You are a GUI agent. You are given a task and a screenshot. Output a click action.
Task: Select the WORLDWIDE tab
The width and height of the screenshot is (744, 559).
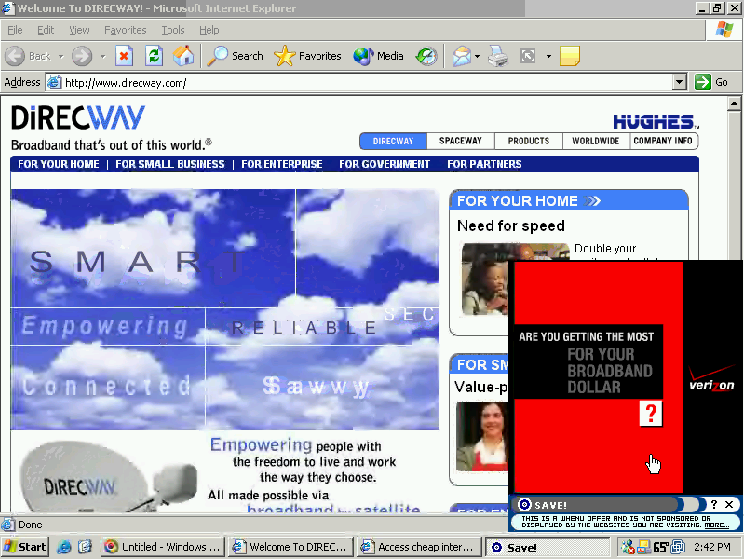pos(595,141)
